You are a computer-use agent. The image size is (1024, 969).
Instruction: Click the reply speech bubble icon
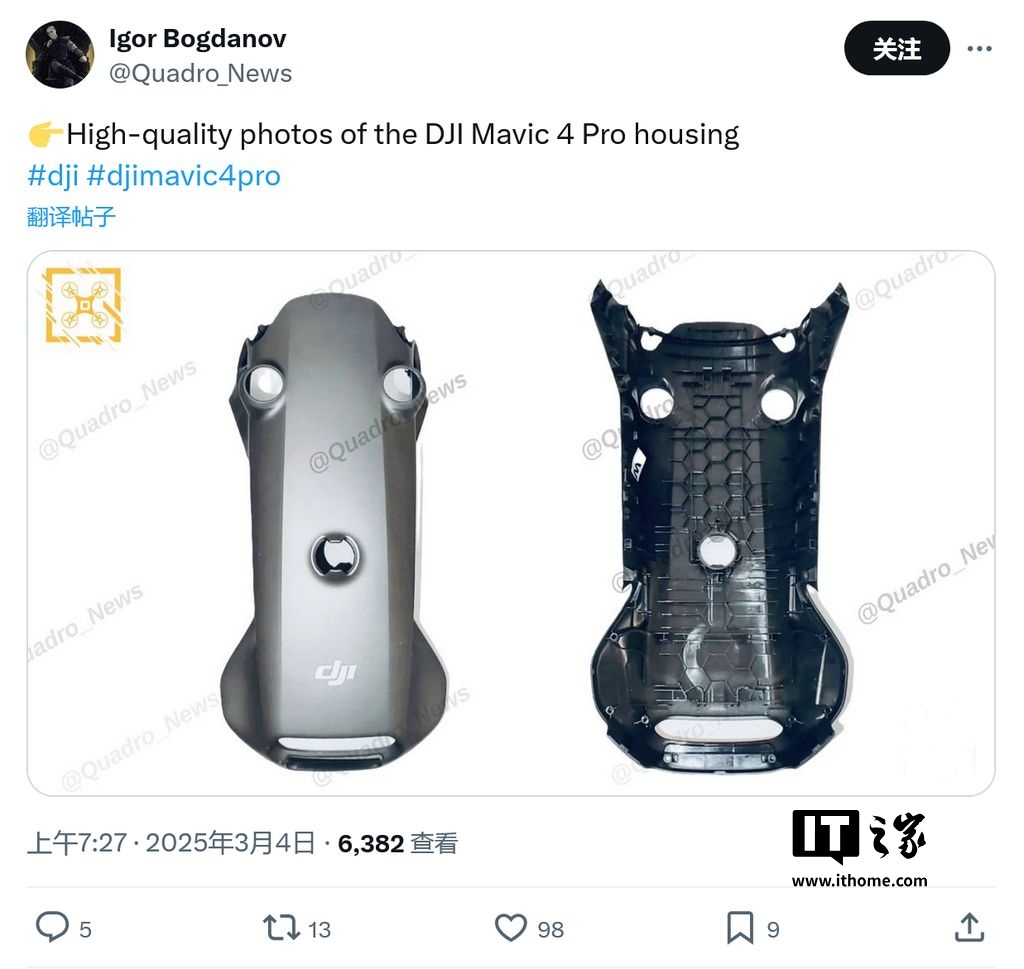coord(52,927)
